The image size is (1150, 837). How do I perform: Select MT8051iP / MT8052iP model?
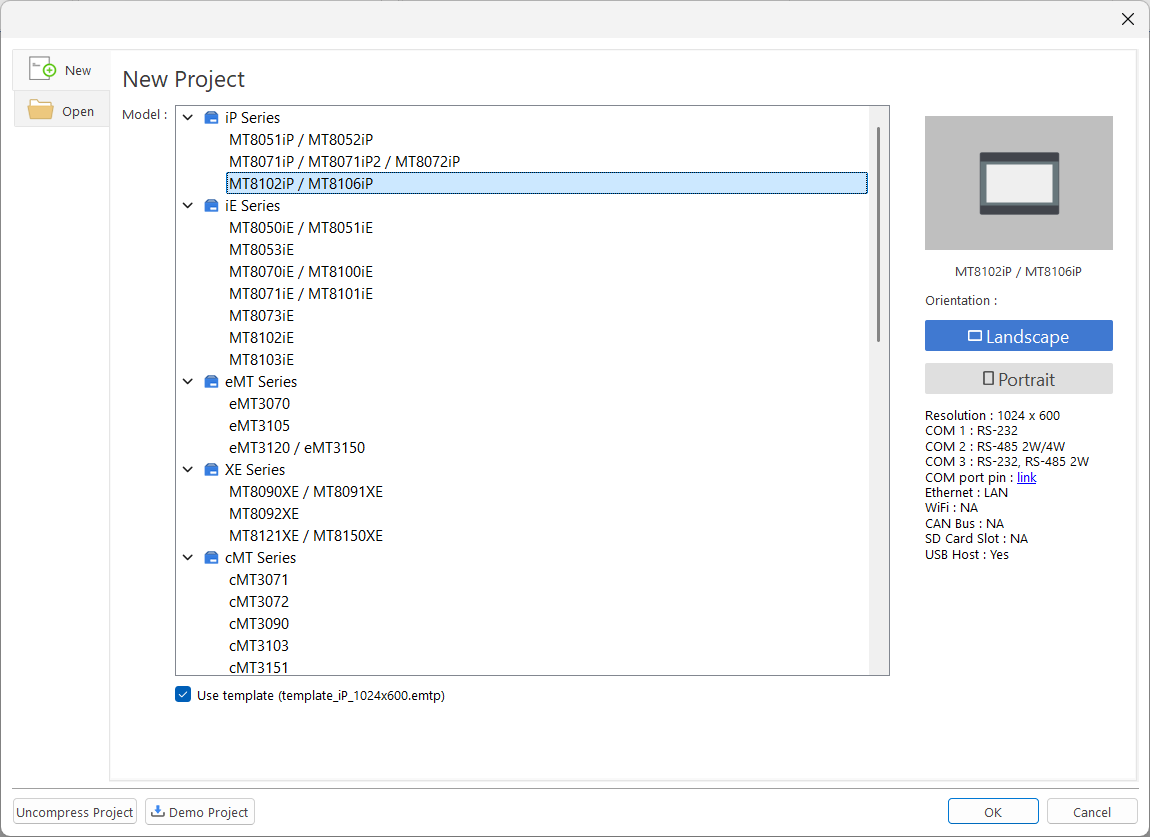click(x=301, y=139)
